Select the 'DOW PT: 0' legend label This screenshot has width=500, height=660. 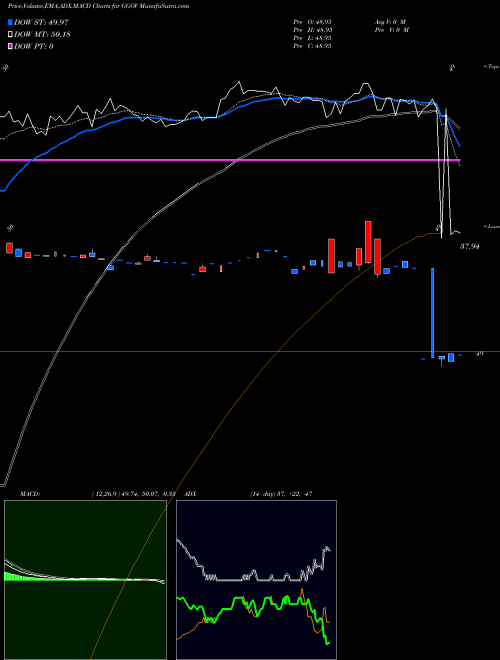(34, 46)
